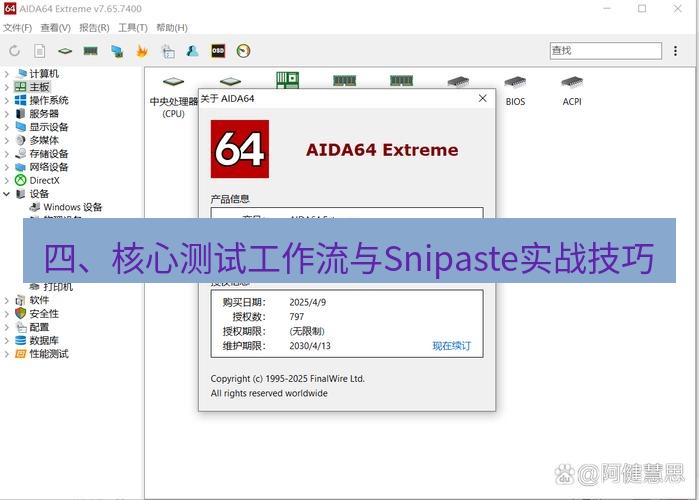Image resolution: width=699 pixels, height=500 pixels.
Task: Open the 查看(V) menu
Action: [56, 28]
